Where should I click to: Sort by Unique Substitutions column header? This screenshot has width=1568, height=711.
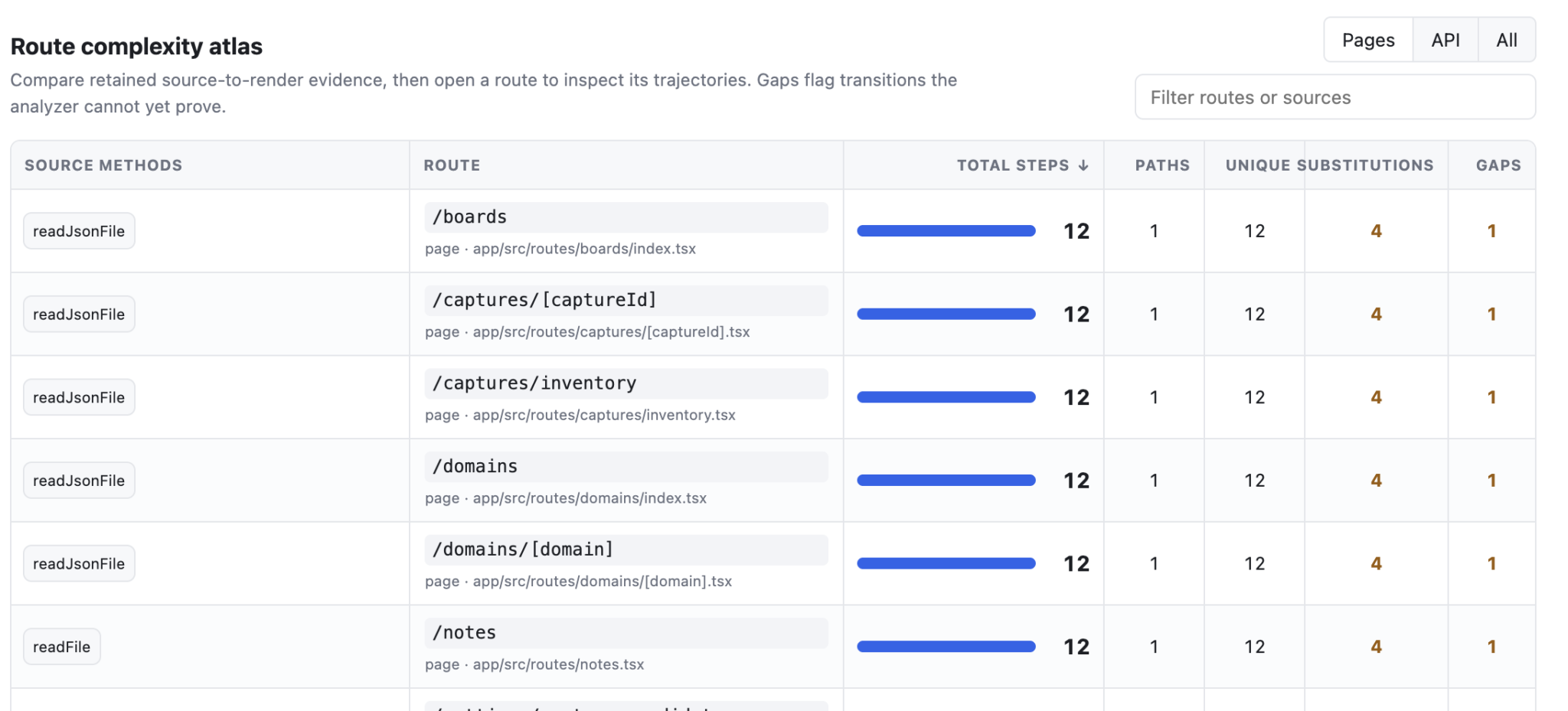point(1329,165)
